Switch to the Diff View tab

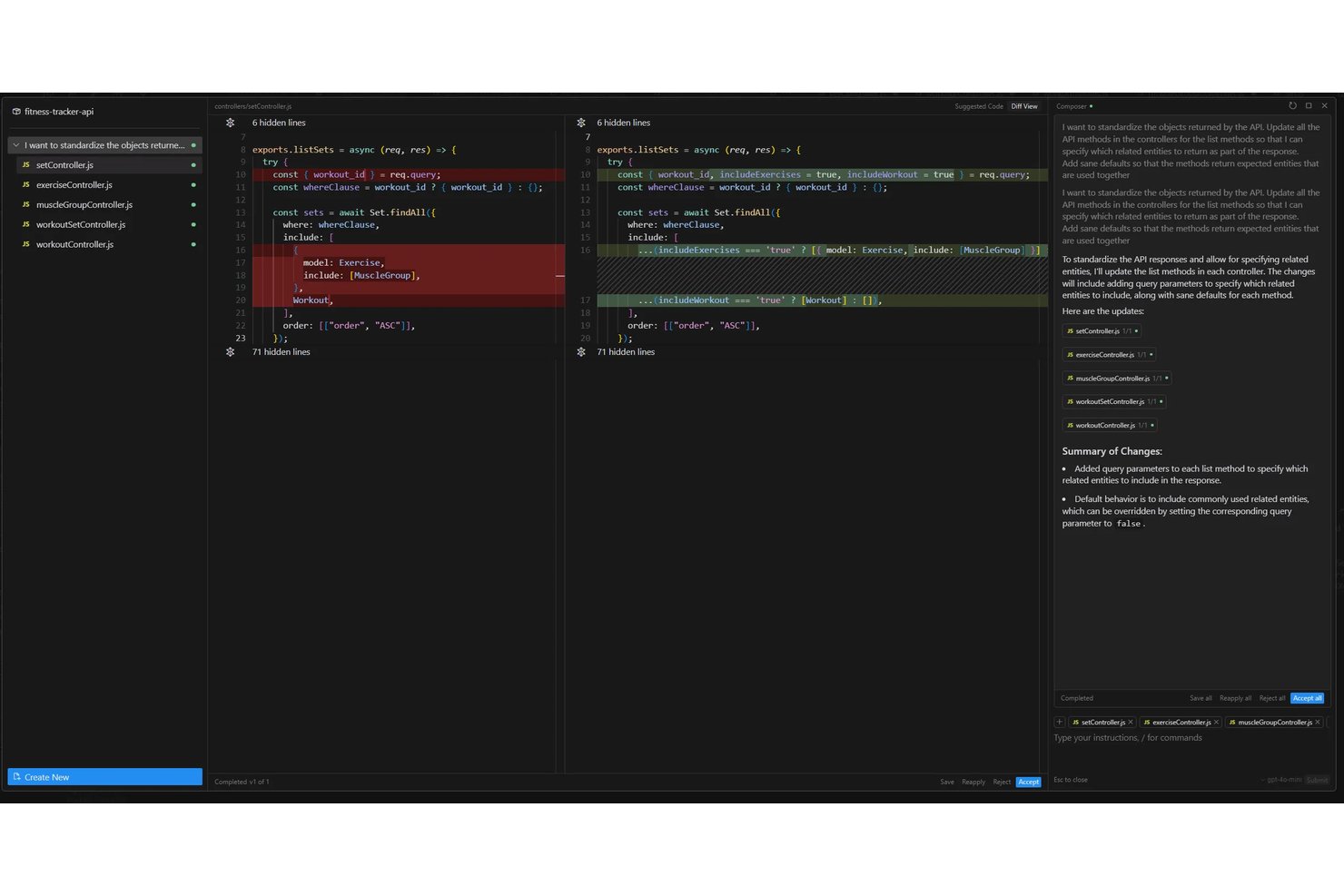[x=1024, y=106]
